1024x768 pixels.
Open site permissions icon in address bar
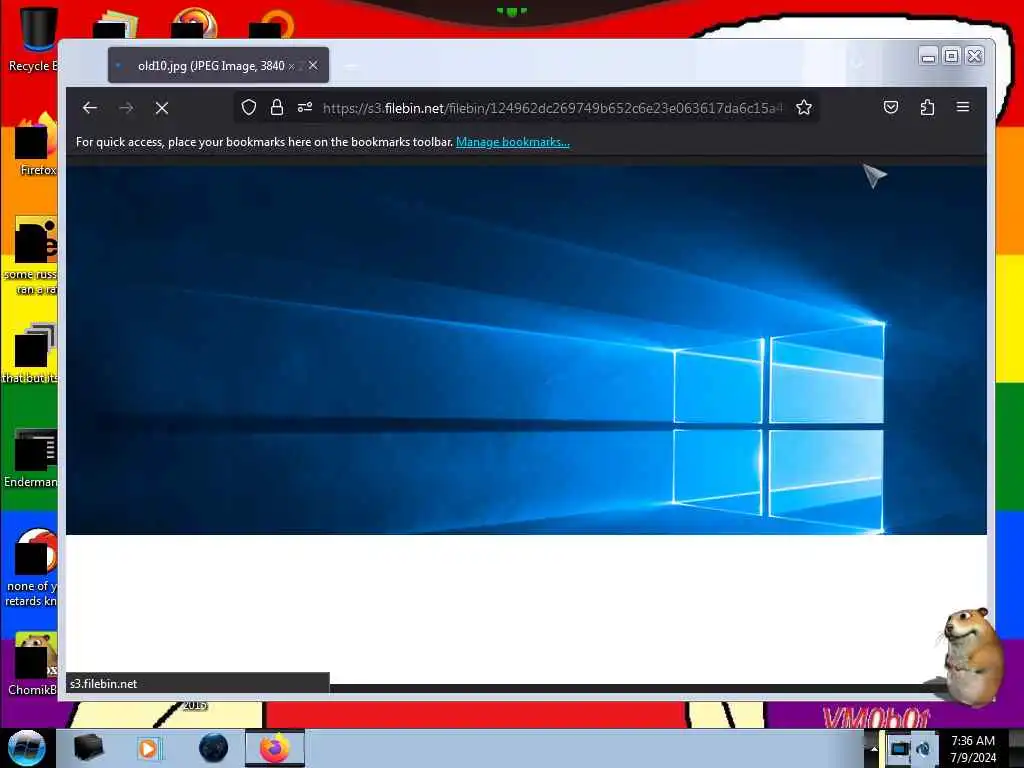pos(305,107)
